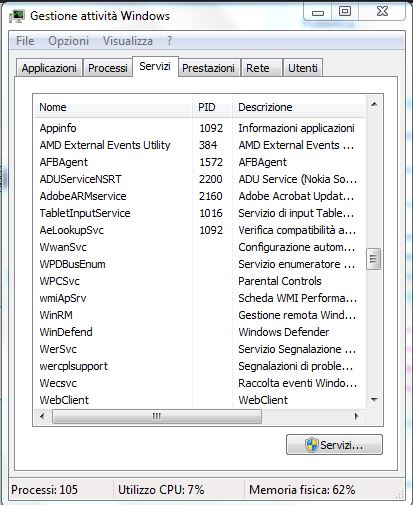
Task: Select the WerSvc service
Action: [x=58, y=349]
